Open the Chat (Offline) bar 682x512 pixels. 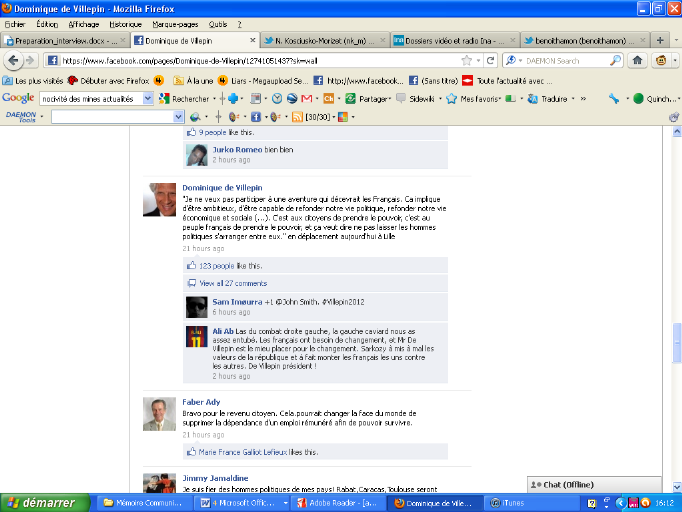click(594, 485)
